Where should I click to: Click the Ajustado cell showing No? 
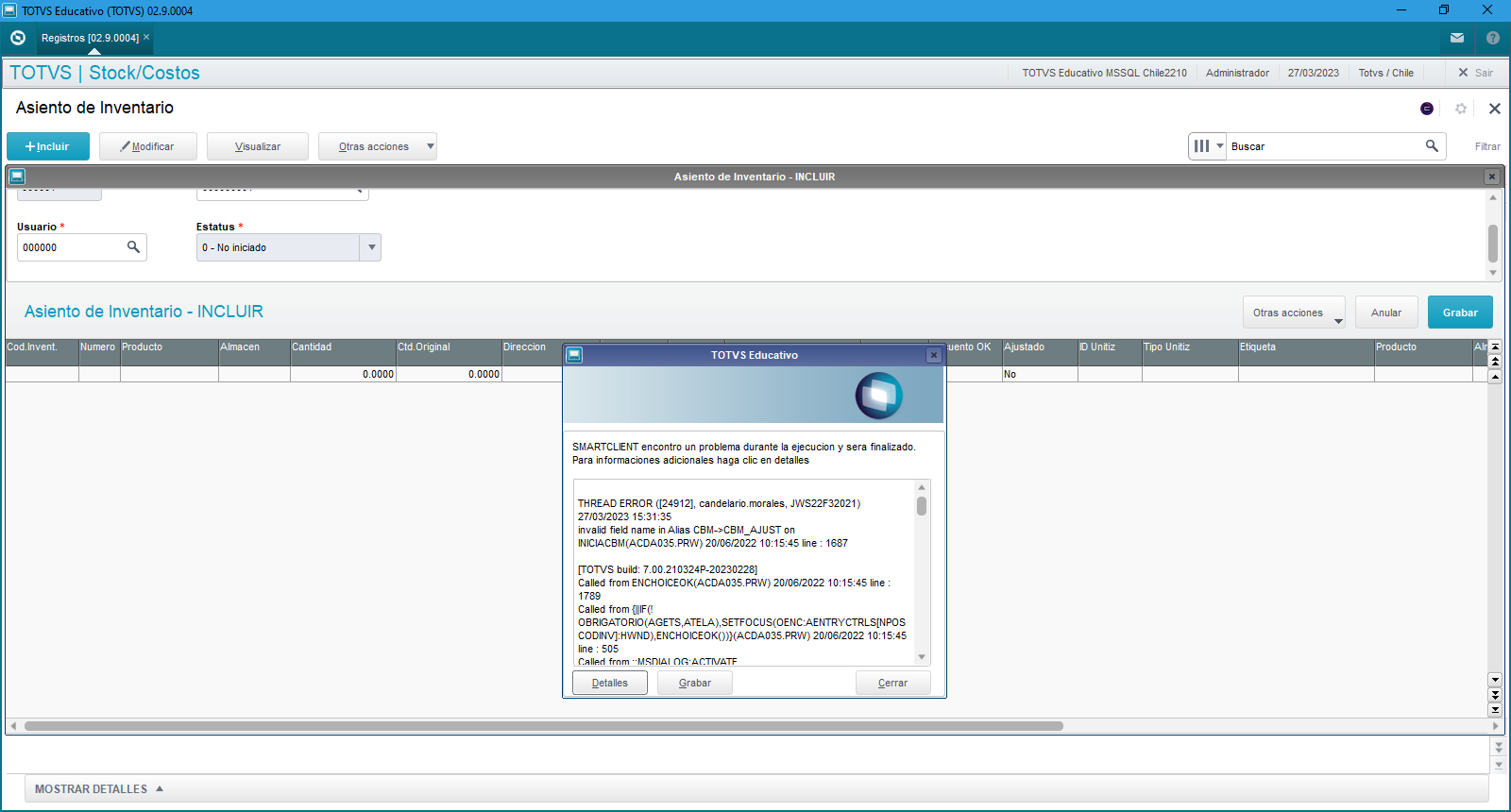point(1040,374)
